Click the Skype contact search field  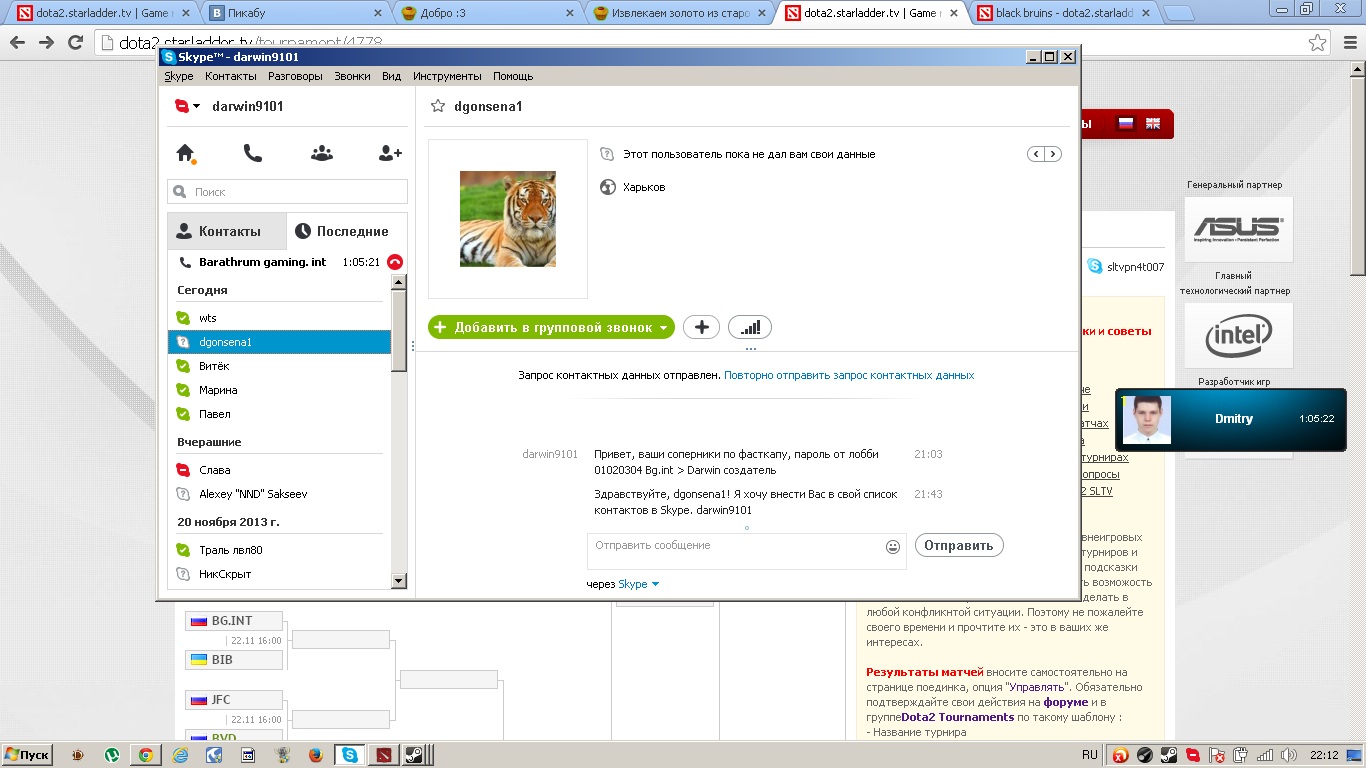click(288, 191)
